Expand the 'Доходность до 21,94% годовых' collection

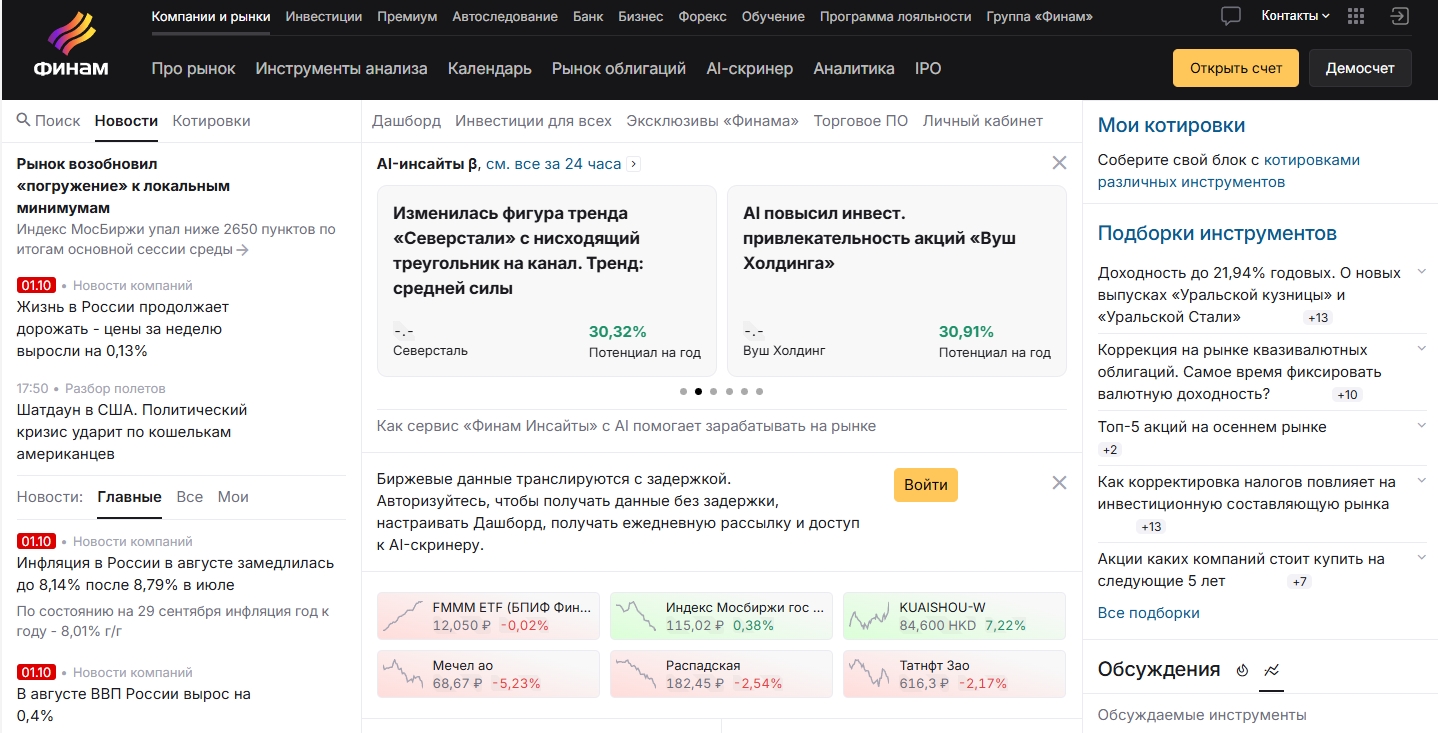[x=1421, y=272]
